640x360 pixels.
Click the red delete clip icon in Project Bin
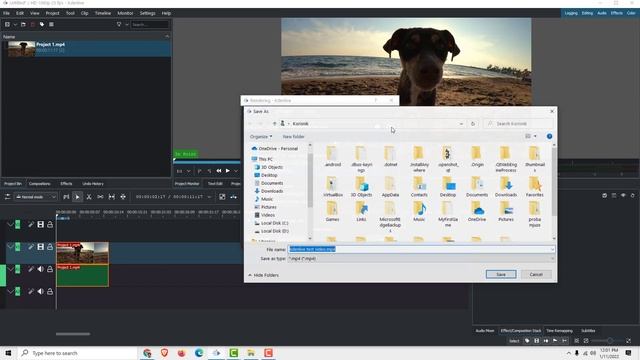(33, 24)
